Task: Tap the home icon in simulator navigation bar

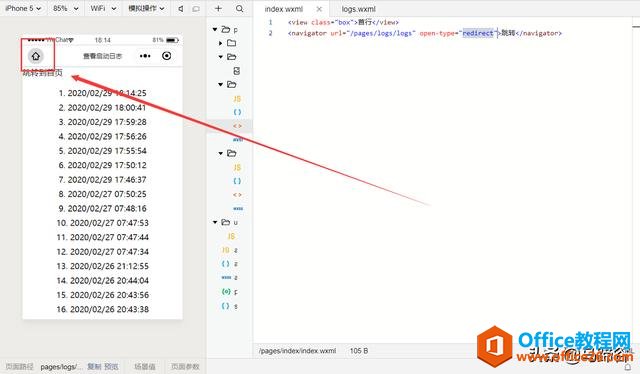Action: point(36,56)
